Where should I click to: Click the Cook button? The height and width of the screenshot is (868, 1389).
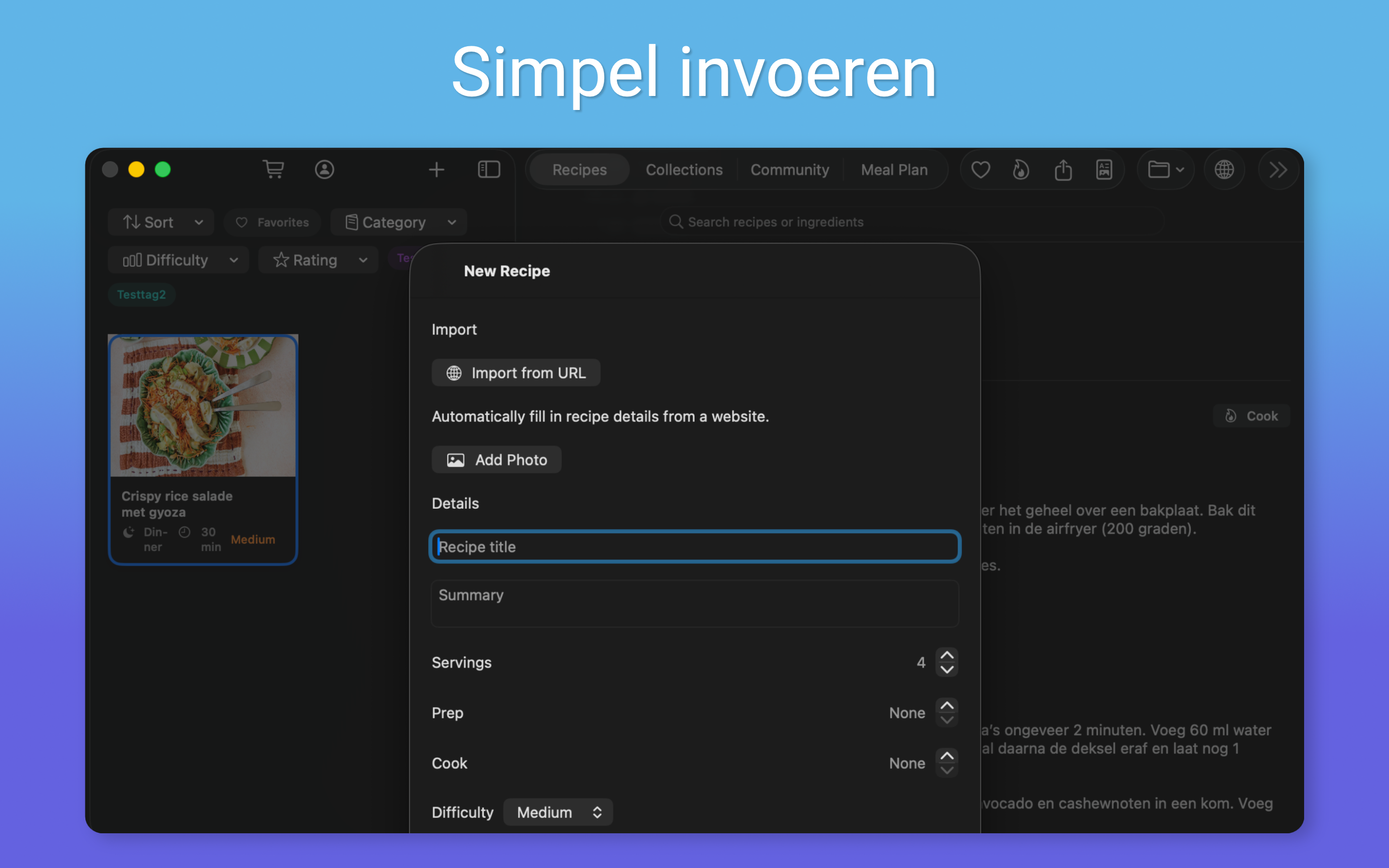click(1251, 416)
